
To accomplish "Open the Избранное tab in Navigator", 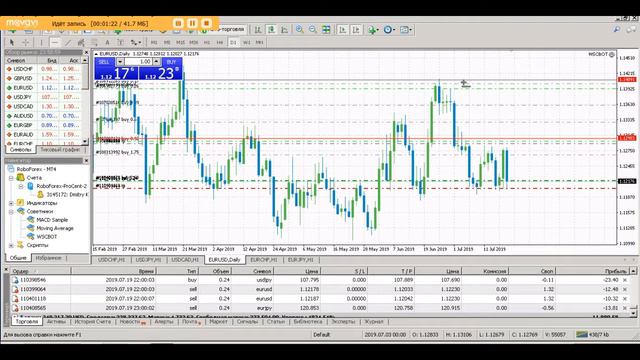I will point(48,258).
